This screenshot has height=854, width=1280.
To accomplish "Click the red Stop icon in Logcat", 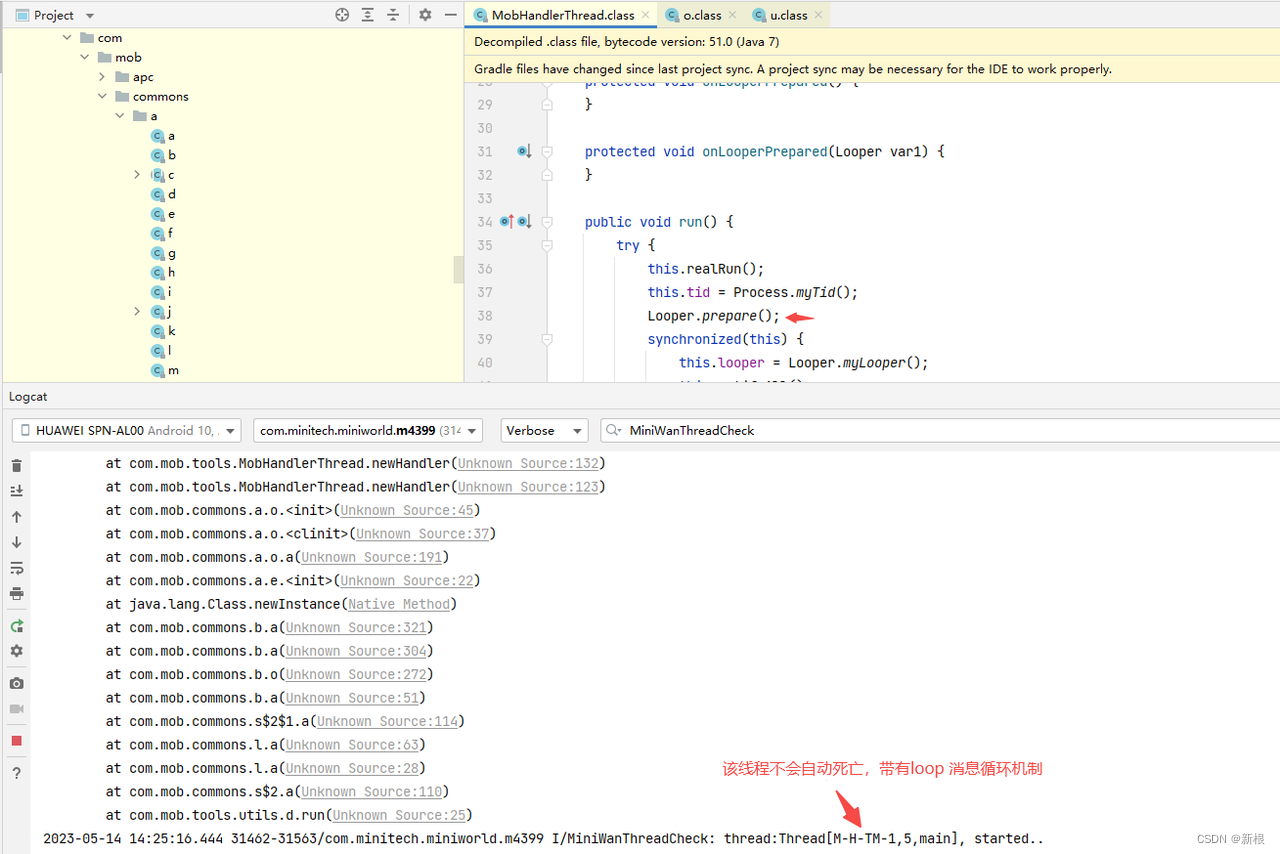I will point(16,741).
